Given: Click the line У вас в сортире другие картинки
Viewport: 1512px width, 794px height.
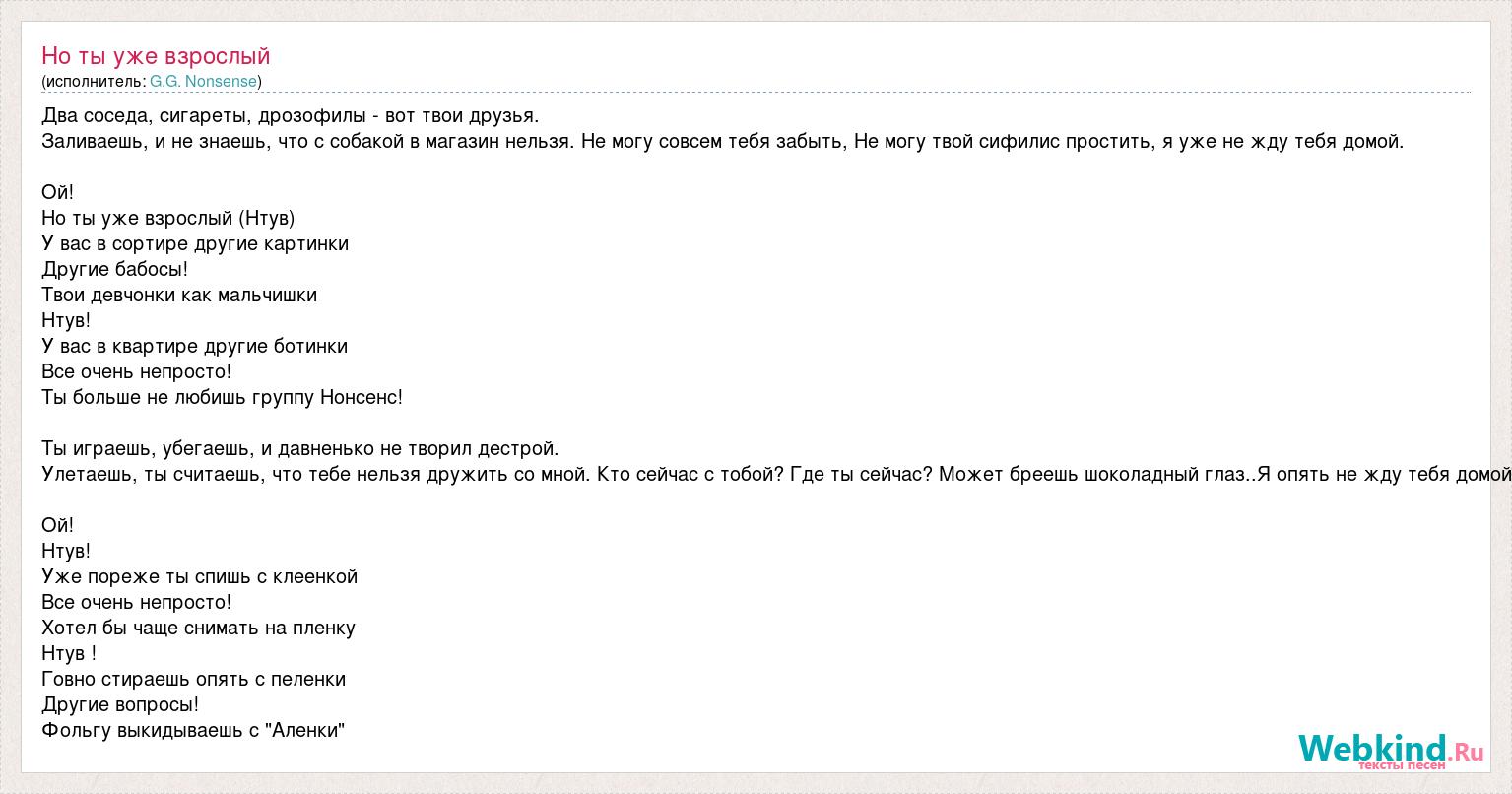Looking at the screenshot, I should 195,243.
